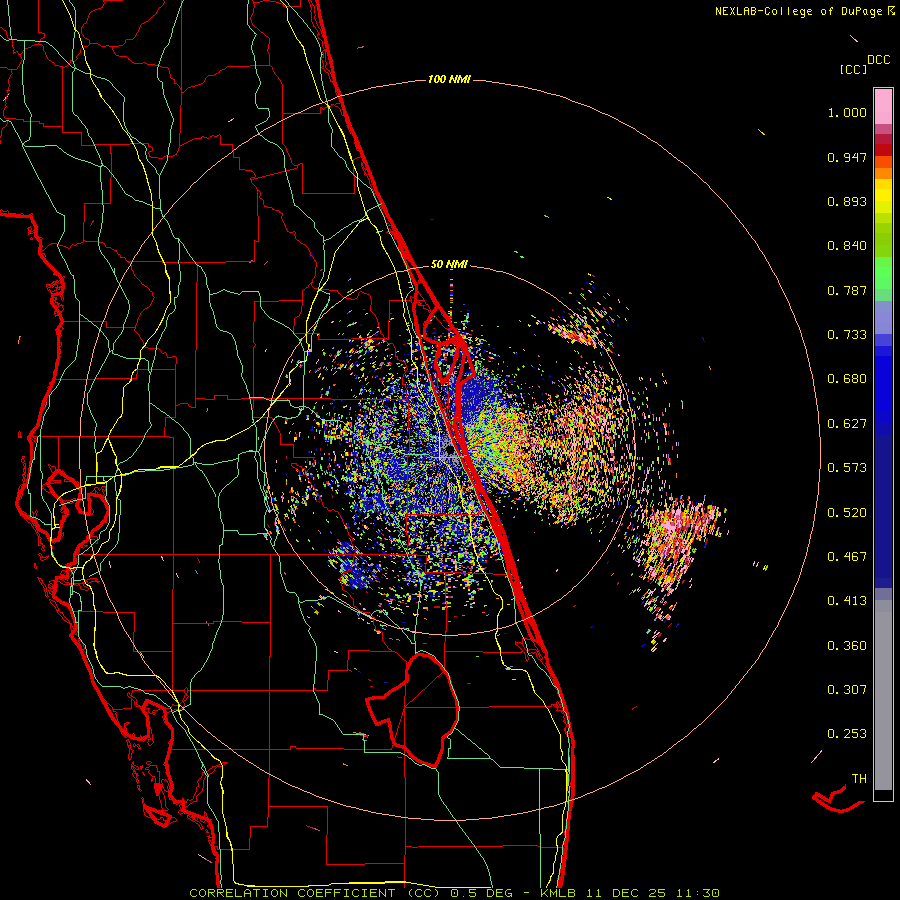The image size is (900, 900).
Task: Click the 1.000 value on the color scale
Action: tap(847, 112)
